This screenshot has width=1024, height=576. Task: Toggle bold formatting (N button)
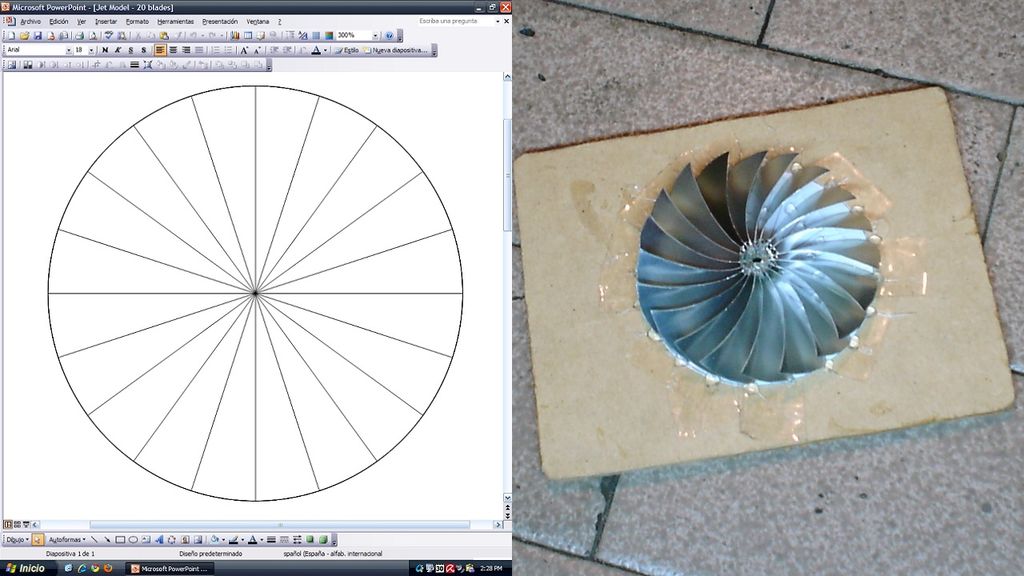(105, 50)
